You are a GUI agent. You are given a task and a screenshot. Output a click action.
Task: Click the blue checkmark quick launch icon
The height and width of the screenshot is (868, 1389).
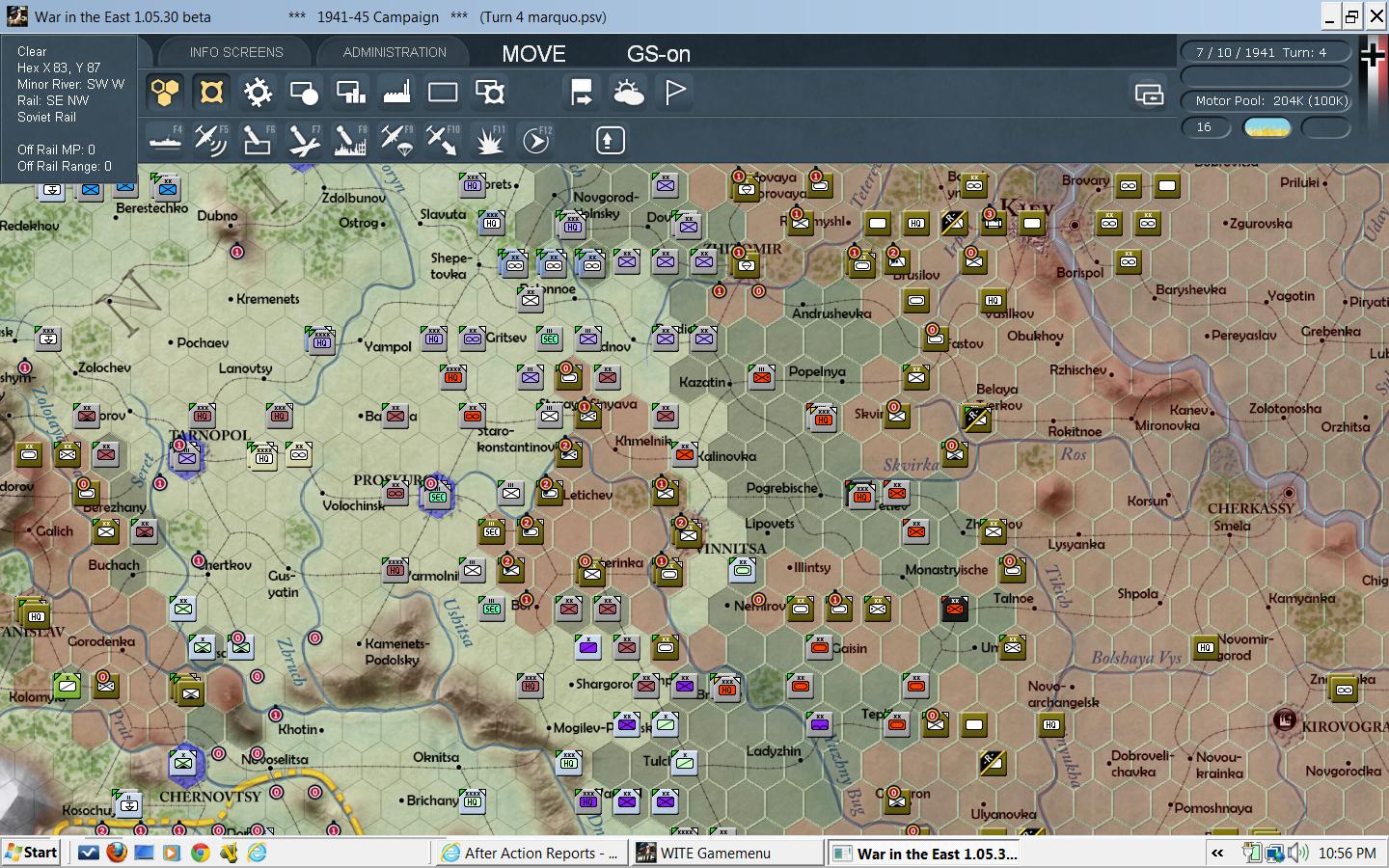89,853
